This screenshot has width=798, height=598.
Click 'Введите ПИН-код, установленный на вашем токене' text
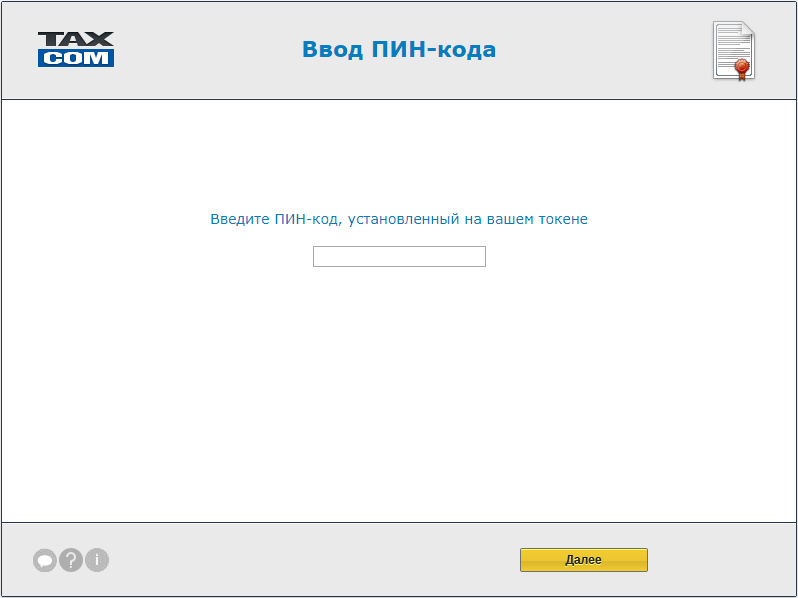tap(399, 219)
